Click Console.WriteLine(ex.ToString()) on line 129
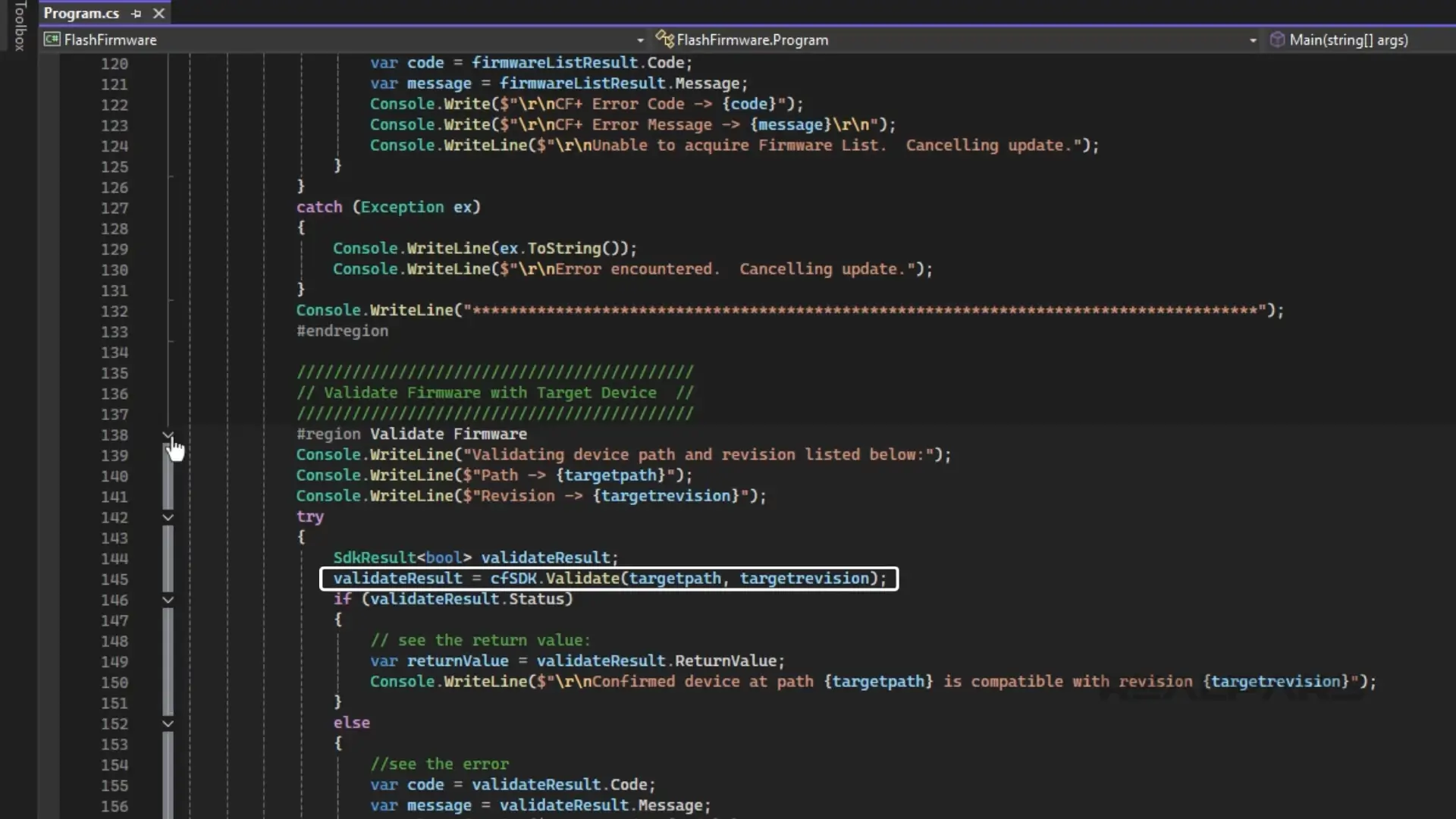Screen dimensions: 1456x819 [485, 249]
